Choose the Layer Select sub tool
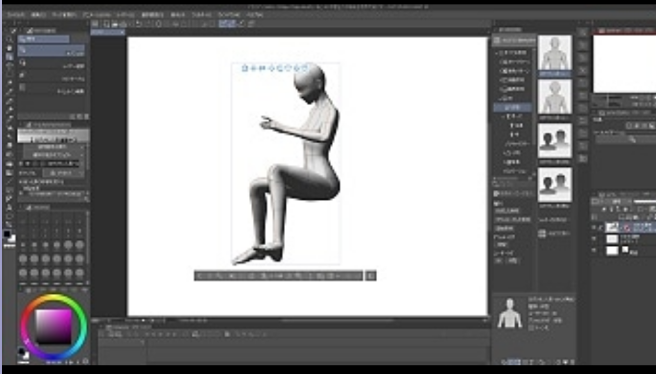Viewport: 656px width, 374px height. 51,66
